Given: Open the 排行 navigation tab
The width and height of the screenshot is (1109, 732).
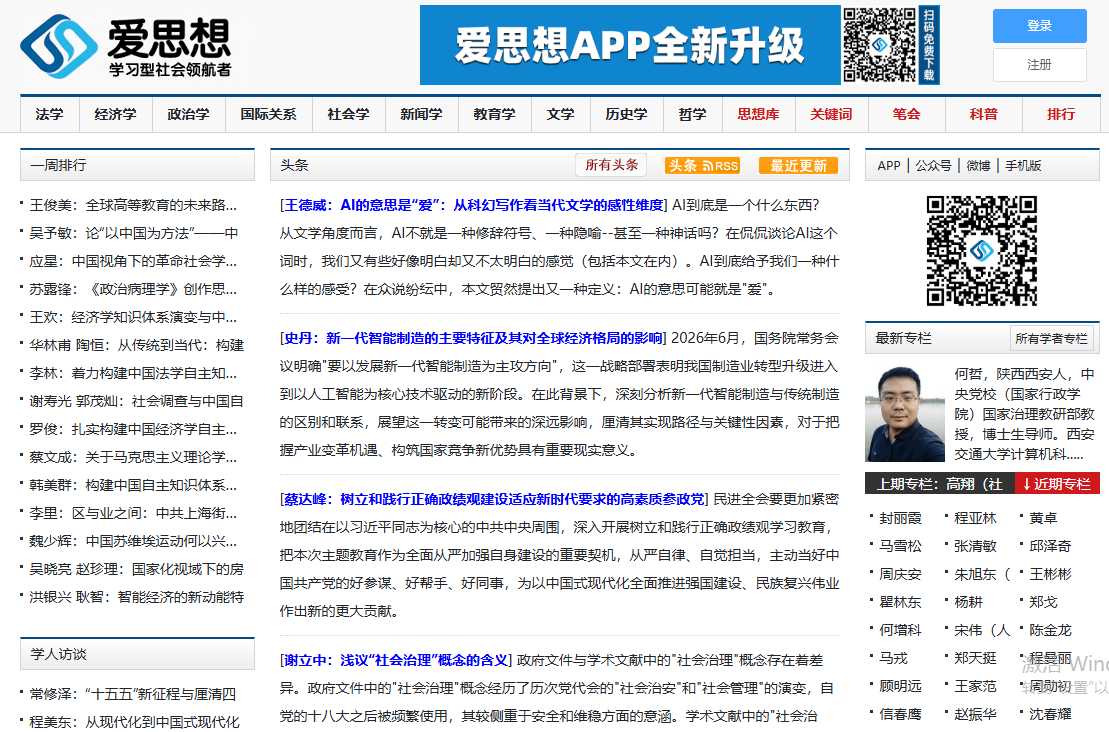Looking at the screenshot, I should 1061,115.
